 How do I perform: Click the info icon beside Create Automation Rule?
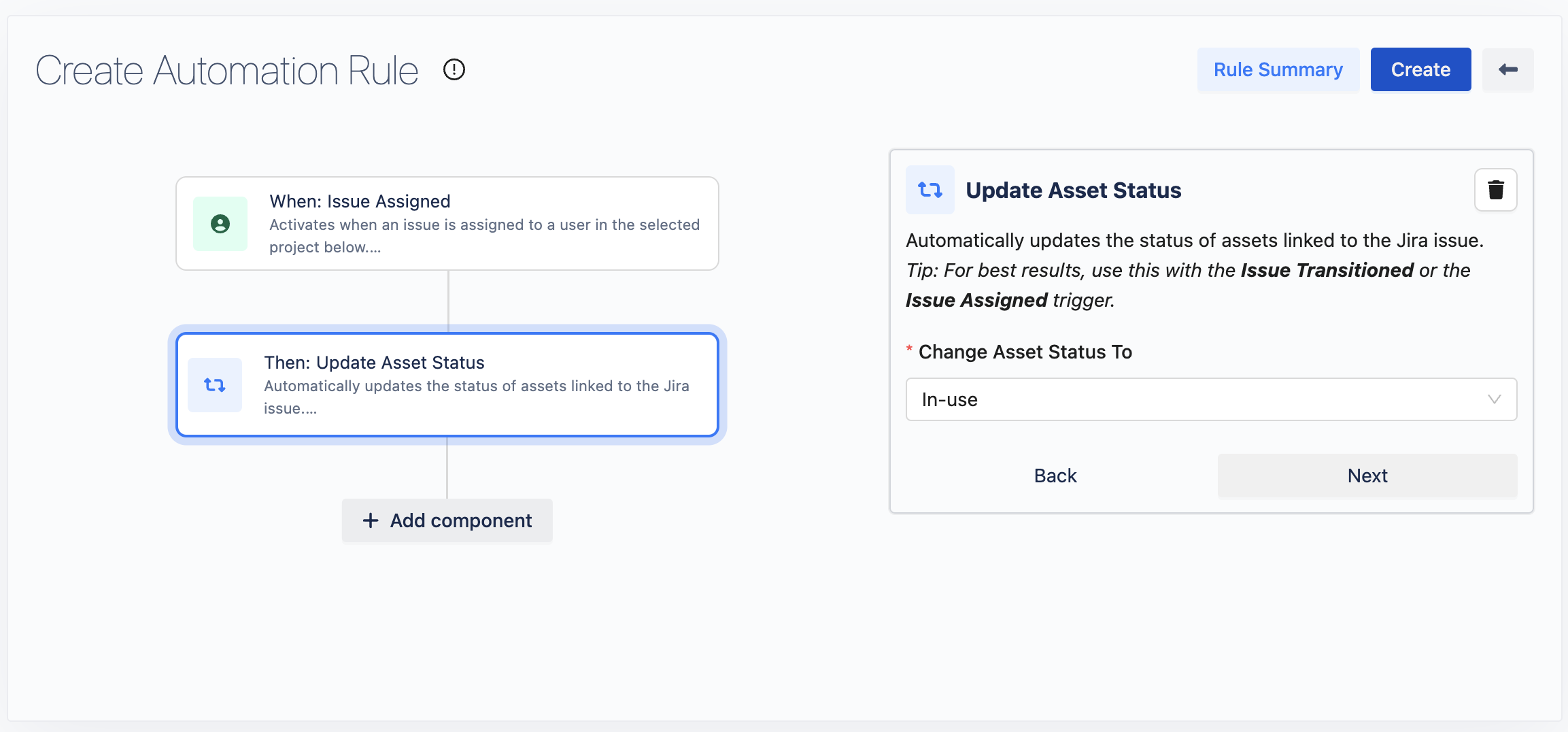(454, 69)
